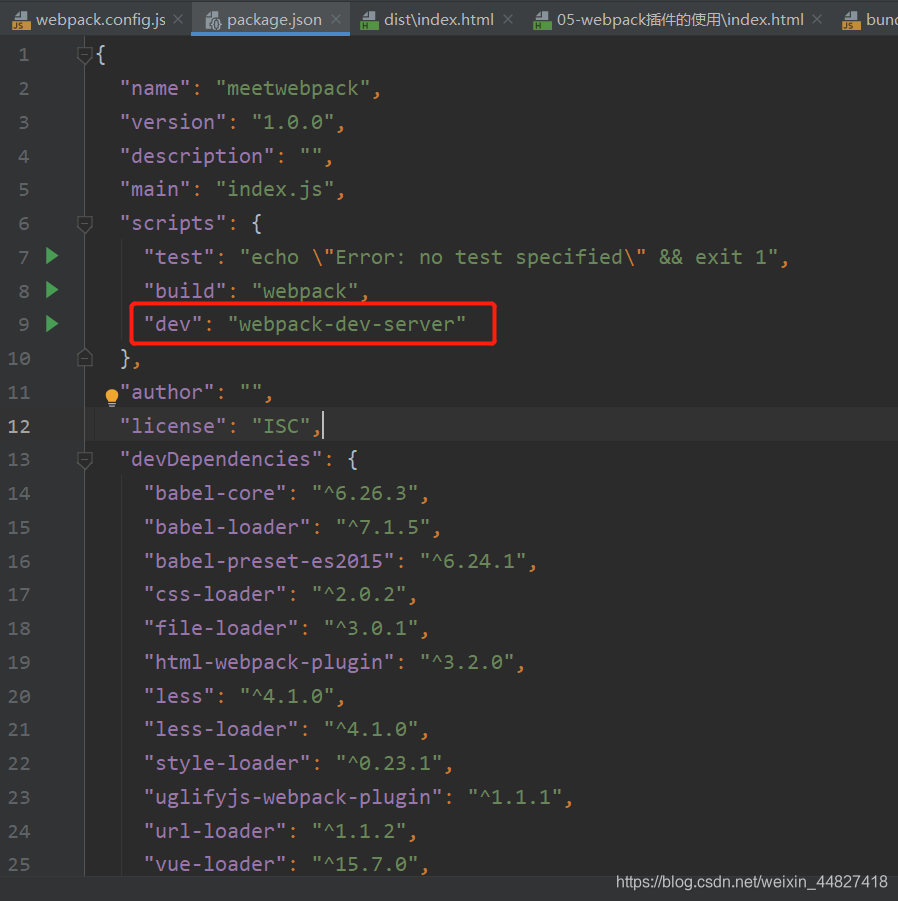Viewport: 898px width, 901px height.
Task: Click the "uglifyjs-webpack-plugin" dependency name
Action: pos(293,798)
